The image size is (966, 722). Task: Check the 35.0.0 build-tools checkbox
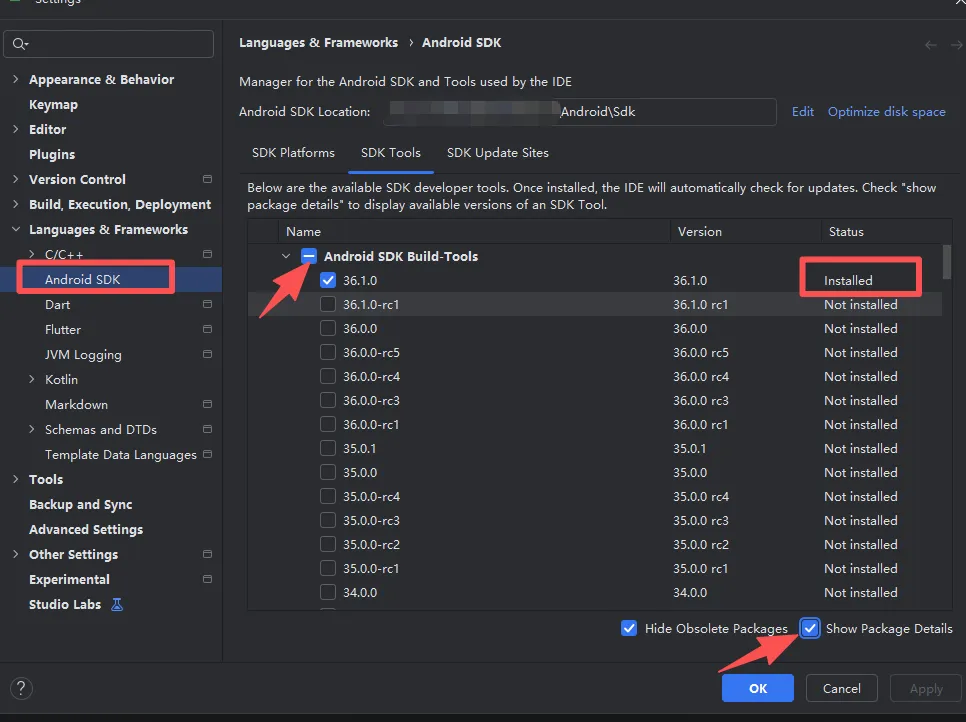328,472
